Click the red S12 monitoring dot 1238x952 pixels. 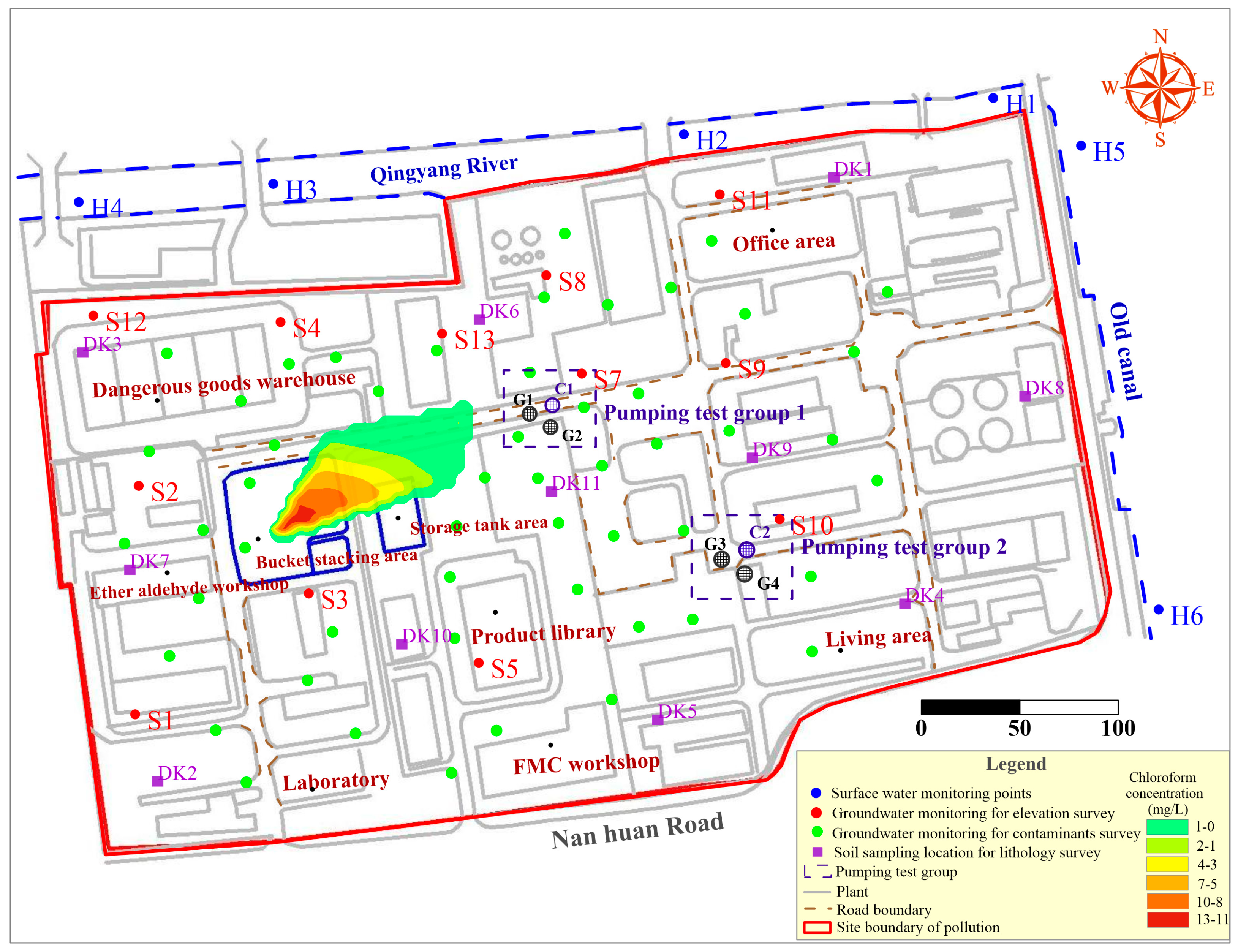(x=93, y=315)
